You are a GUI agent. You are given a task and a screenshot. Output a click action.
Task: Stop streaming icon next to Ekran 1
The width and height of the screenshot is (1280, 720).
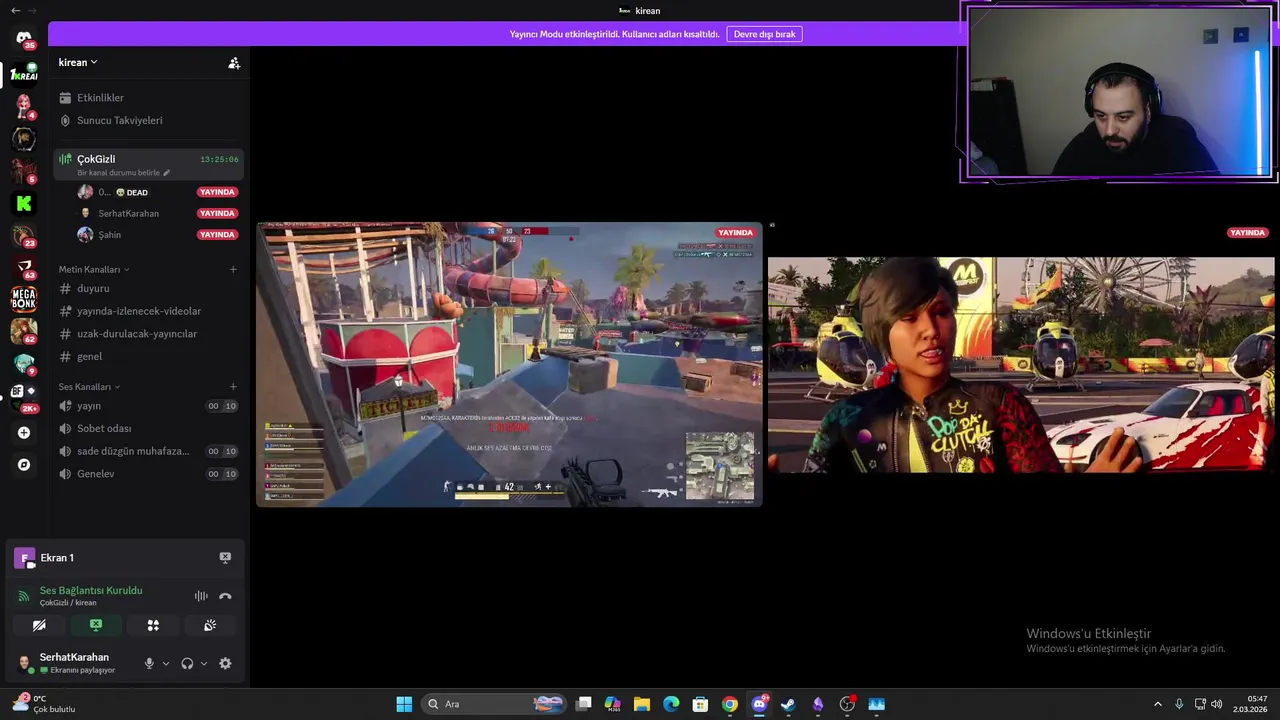(x=225, y=558)
